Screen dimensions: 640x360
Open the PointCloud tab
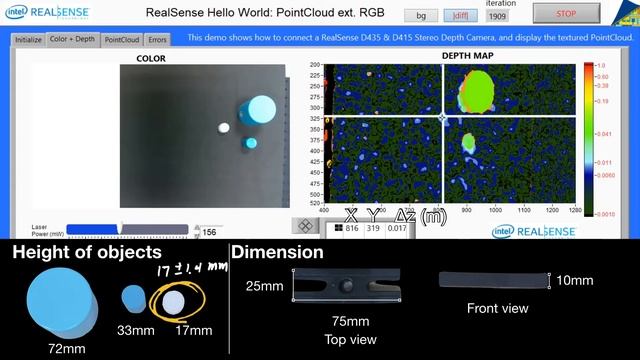coord(122,40)
